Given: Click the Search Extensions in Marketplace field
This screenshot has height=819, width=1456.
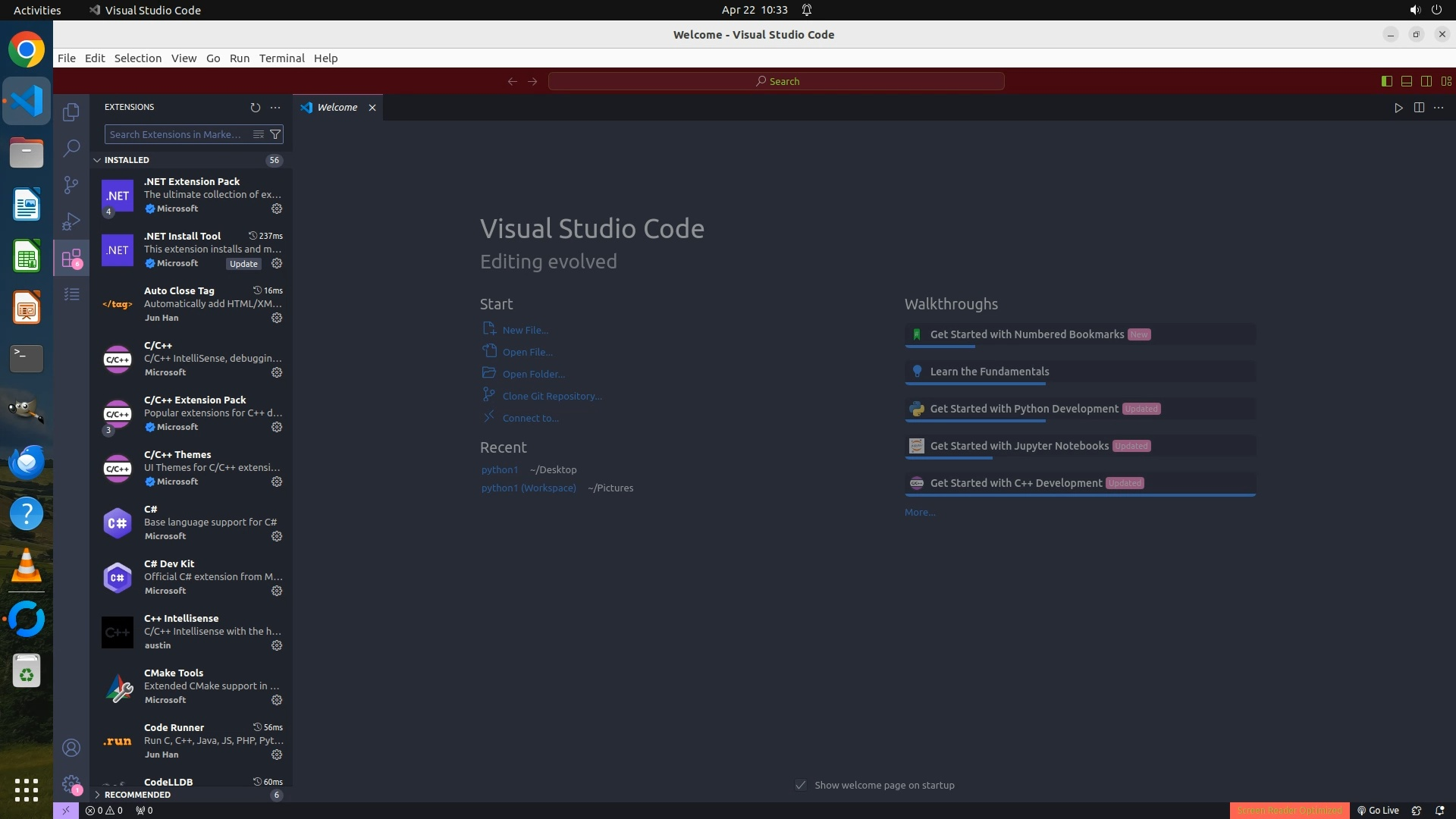Looking at the screenshot, I should click(x=176, y=134).
